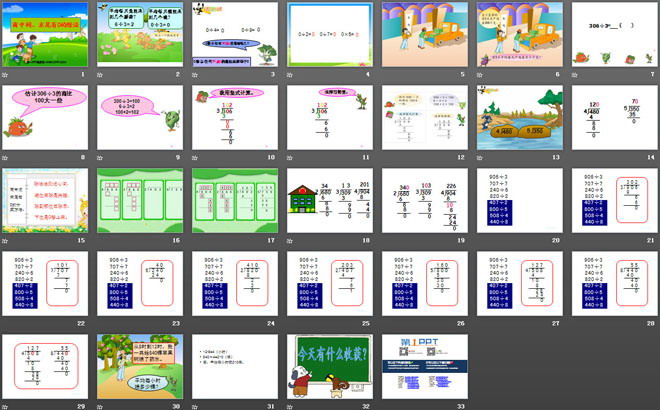Click the animation star icon under slide 1
660x410 pixels.
pyautogui.click(x=8, y=75)
